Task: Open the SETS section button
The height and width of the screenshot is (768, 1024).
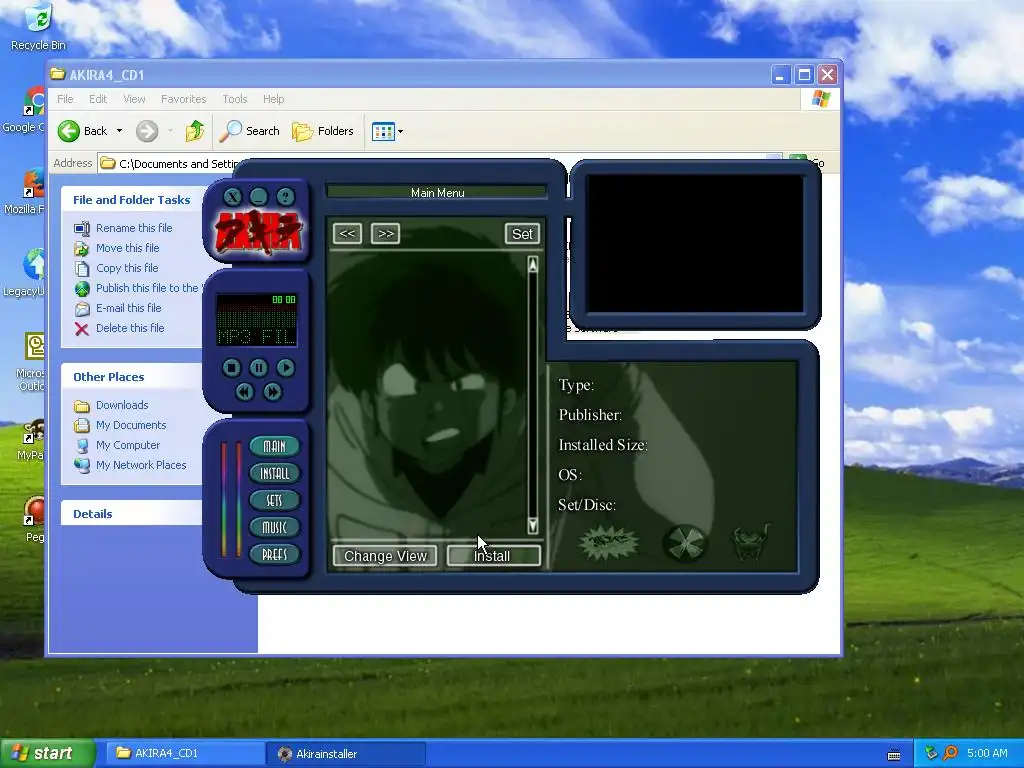Action: click(274, 500)
